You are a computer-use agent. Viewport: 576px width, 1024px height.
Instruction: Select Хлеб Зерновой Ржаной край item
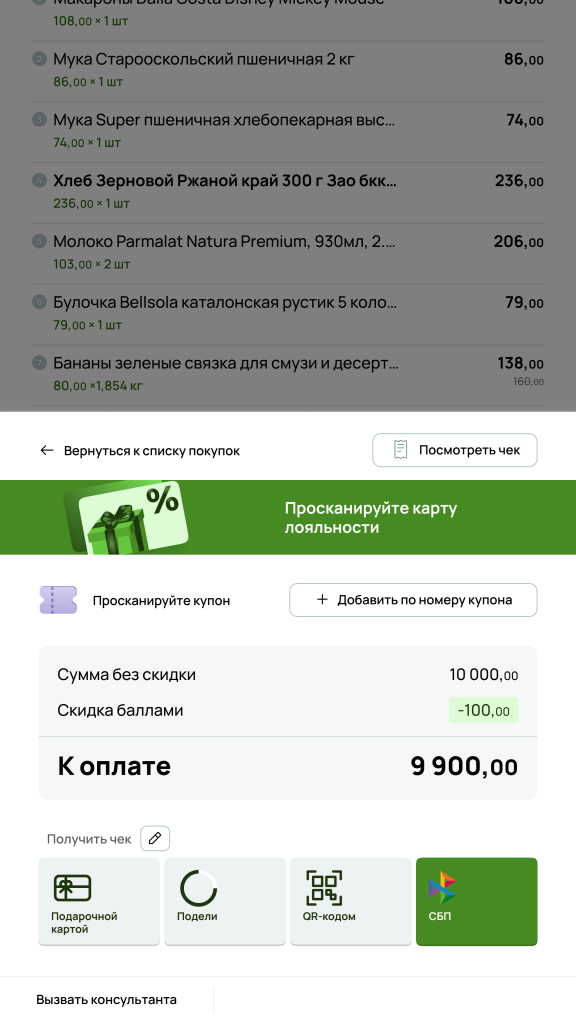tap(288, 193)
